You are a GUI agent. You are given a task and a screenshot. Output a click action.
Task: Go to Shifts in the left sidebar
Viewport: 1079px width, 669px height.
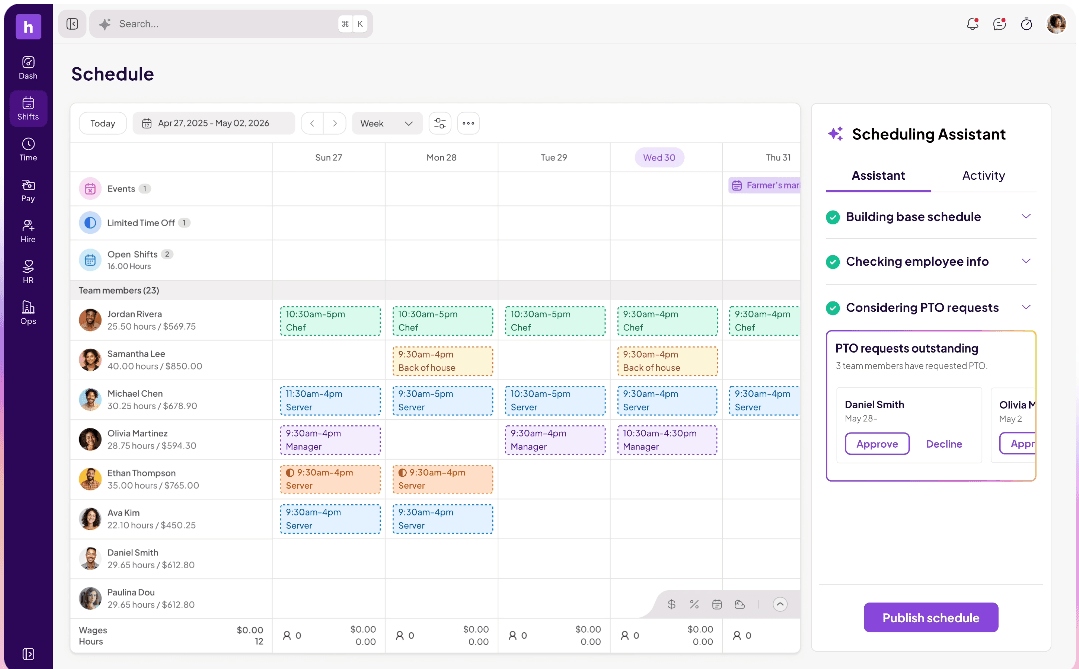coord(28,109)
